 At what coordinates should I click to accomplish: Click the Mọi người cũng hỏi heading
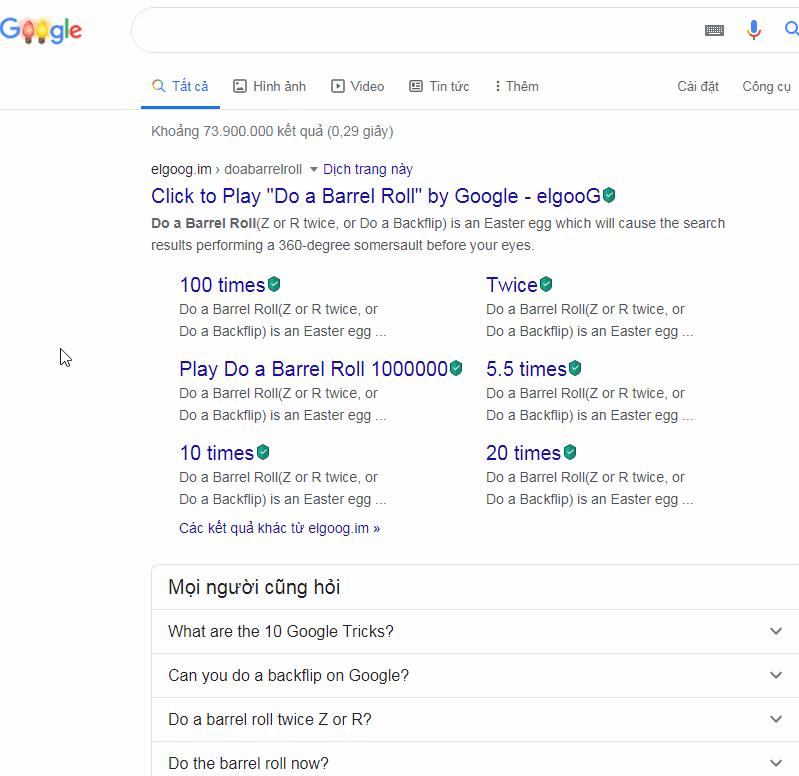254,587
